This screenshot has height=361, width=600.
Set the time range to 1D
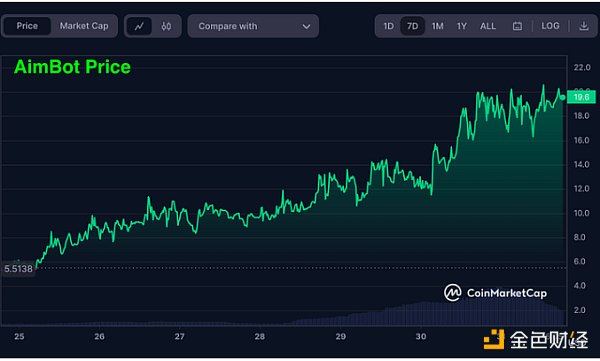[388, 26]
